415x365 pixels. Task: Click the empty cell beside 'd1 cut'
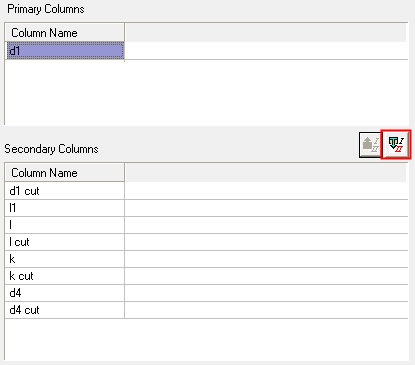click(x=266, y=191)
